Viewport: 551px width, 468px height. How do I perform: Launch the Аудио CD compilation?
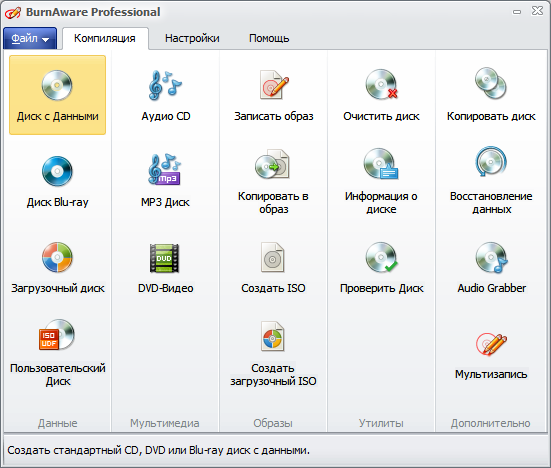click(x=166, y=95)
